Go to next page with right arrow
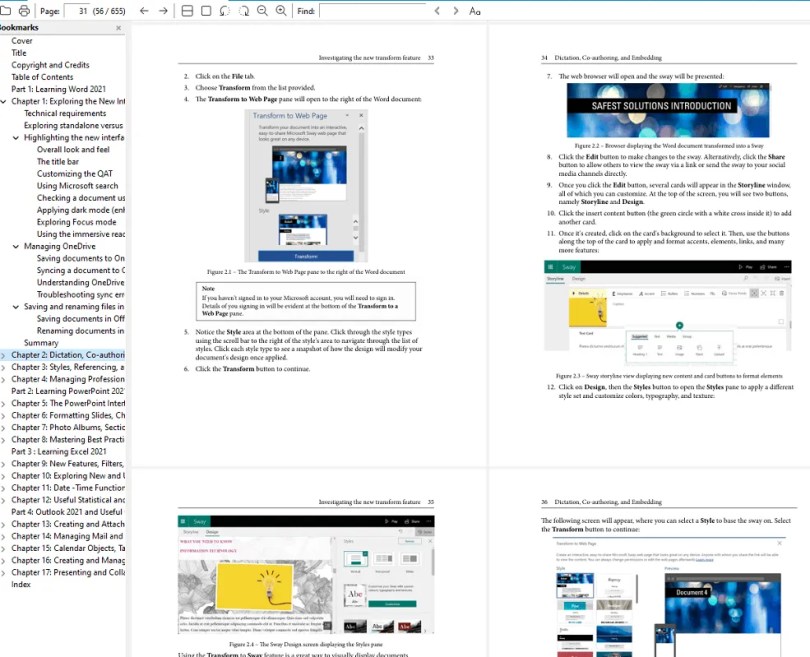The height and width of the screenshot is (657, 810). tap(163, 11)
